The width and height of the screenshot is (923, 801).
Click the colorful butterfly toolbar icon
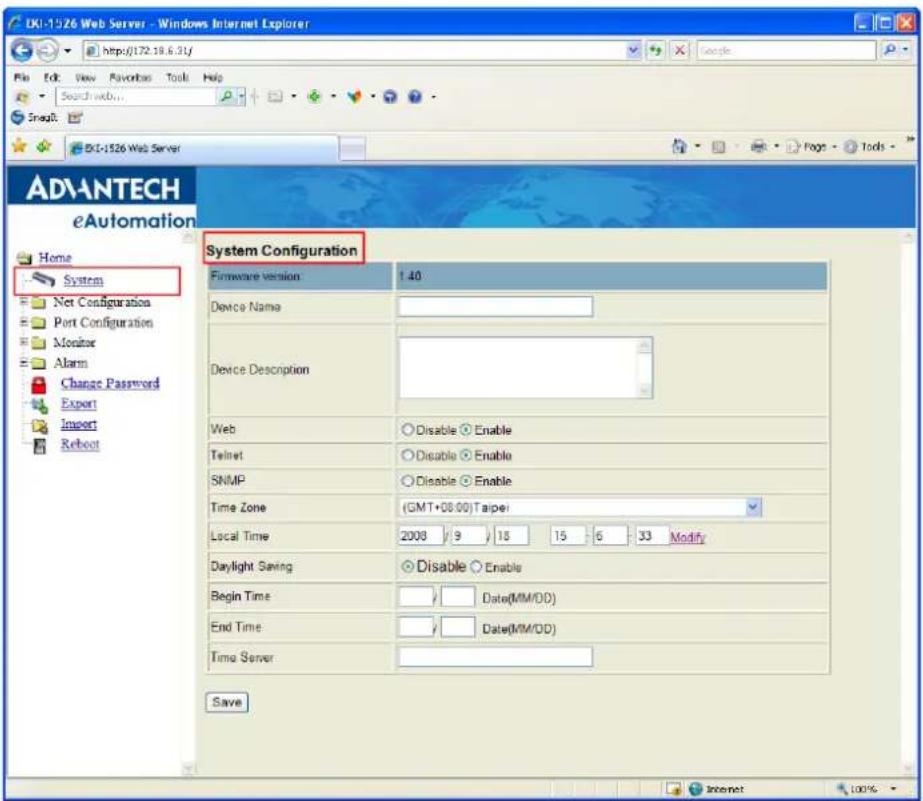(354, 97)
